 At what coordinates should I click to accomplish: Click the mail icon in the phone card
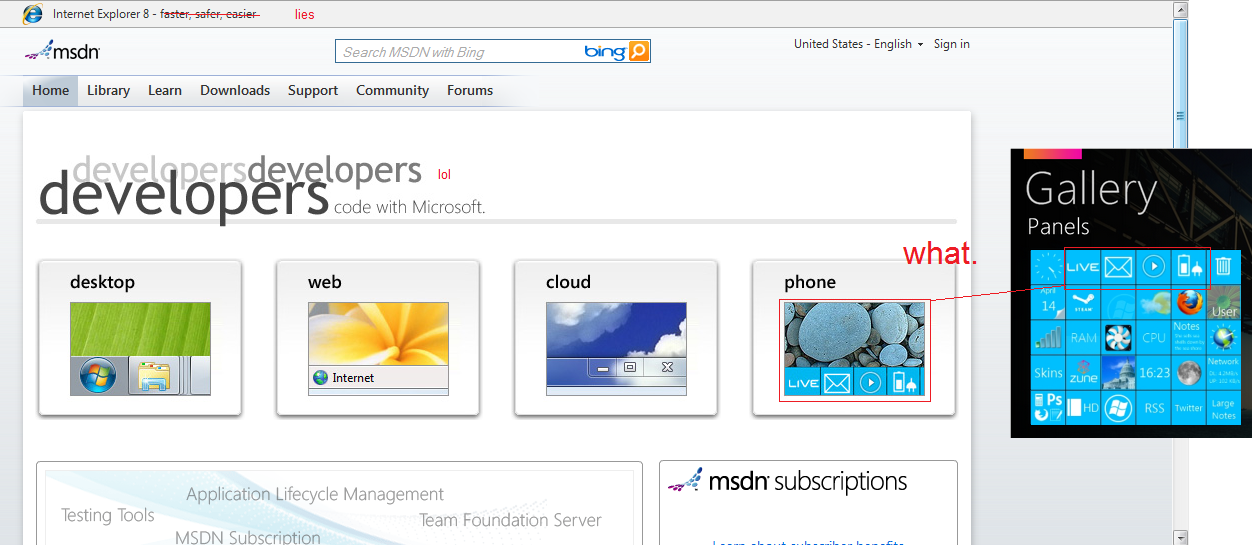[837, 382]
